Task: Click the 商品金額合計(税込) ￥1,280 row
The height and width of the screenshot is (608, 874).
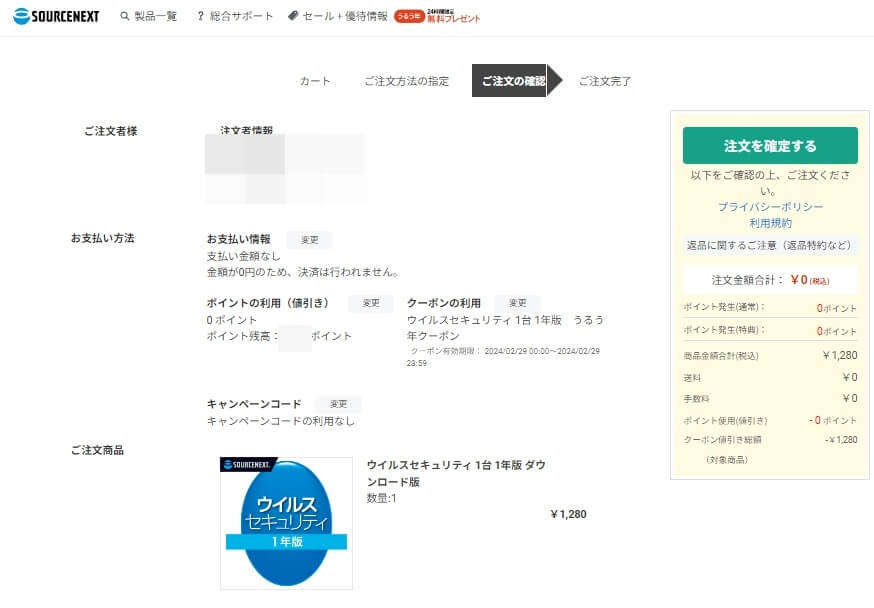Action: tap(770, 356)
